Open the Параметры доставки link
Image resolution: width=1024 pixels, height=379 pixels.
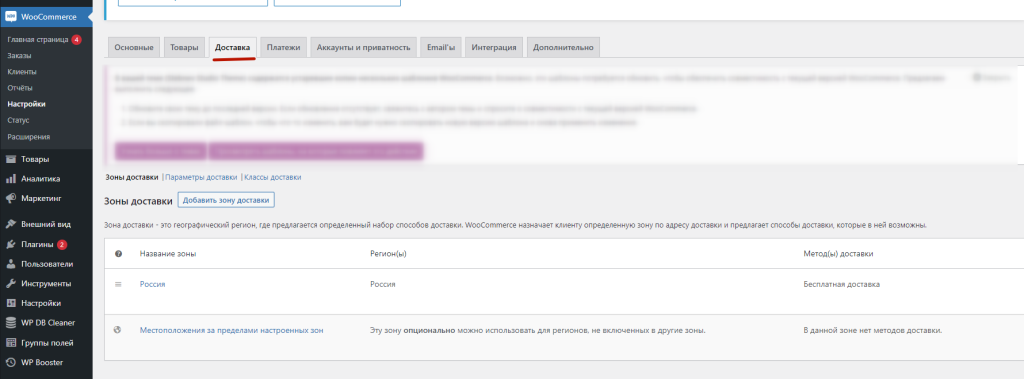201,177
